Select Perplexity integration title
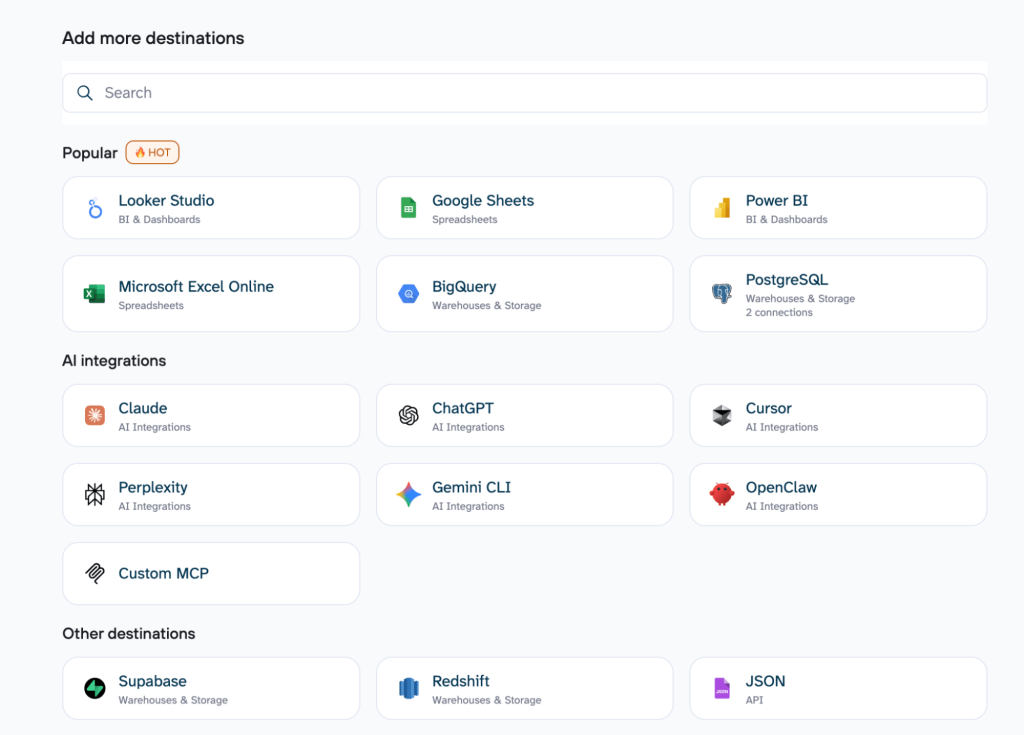This screenshot has height=735, width=1024. (153, 487)
